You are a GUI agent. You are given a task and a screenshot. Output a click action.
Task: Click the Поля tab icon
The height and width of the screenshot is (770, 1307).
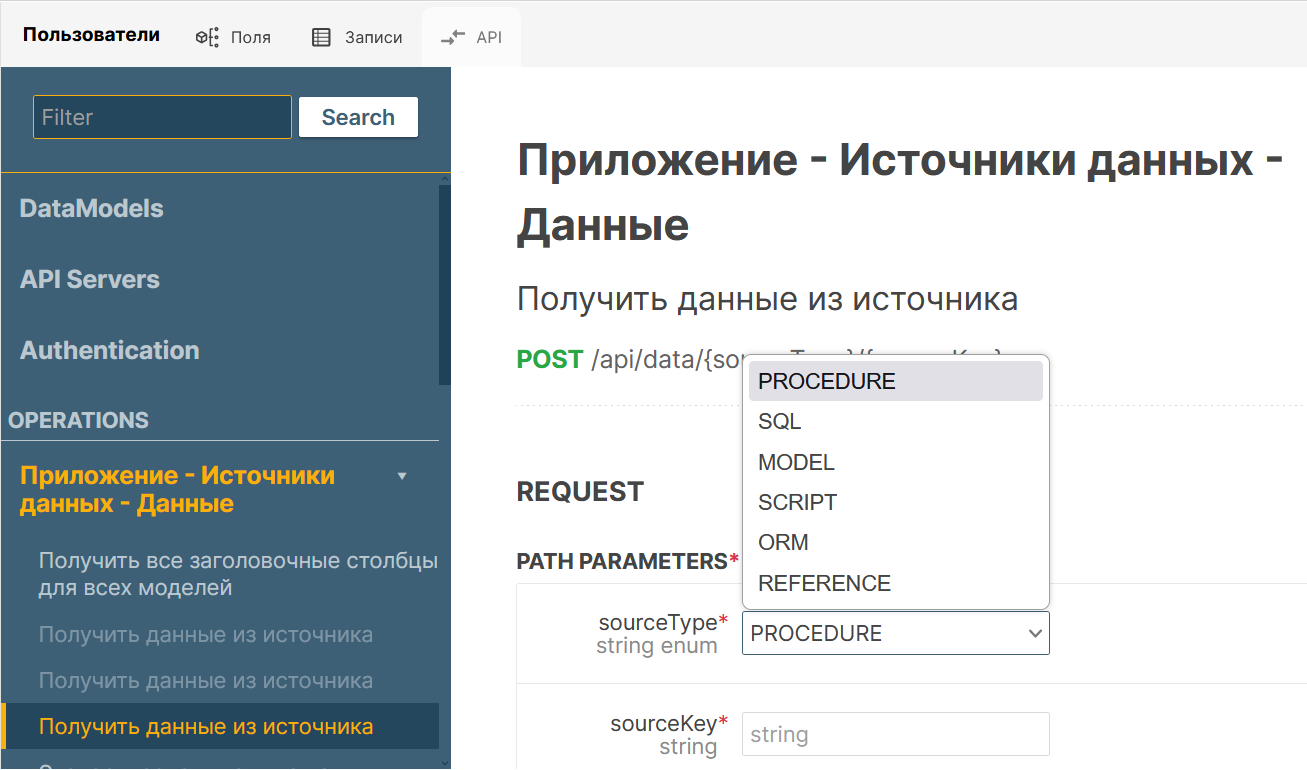click(207, 37)
